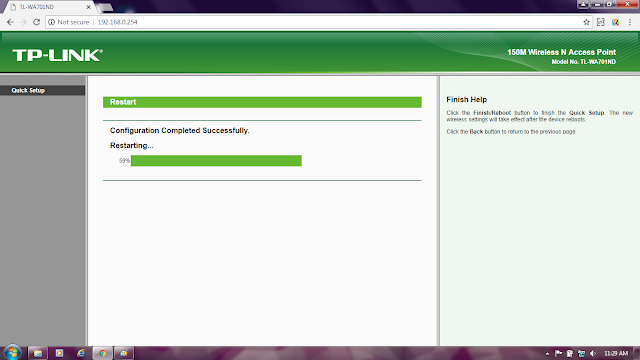Click the Chrome taskbar icon
This screenshot has width=640, height=360.
[x=102, y=353]
